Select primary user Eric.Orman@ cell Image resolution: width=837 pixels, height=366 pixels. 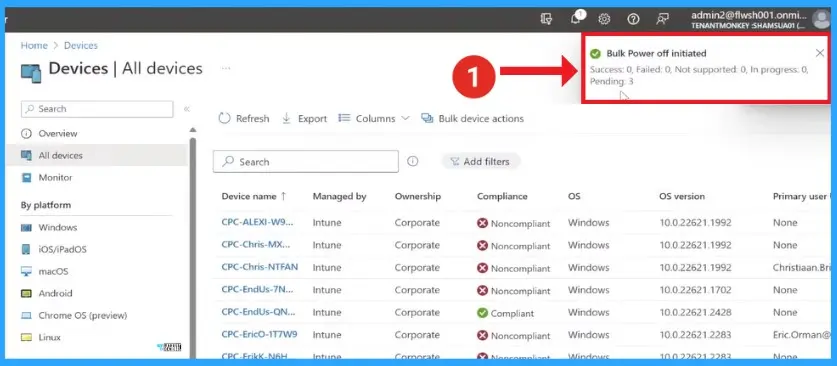tap(802, 335)
